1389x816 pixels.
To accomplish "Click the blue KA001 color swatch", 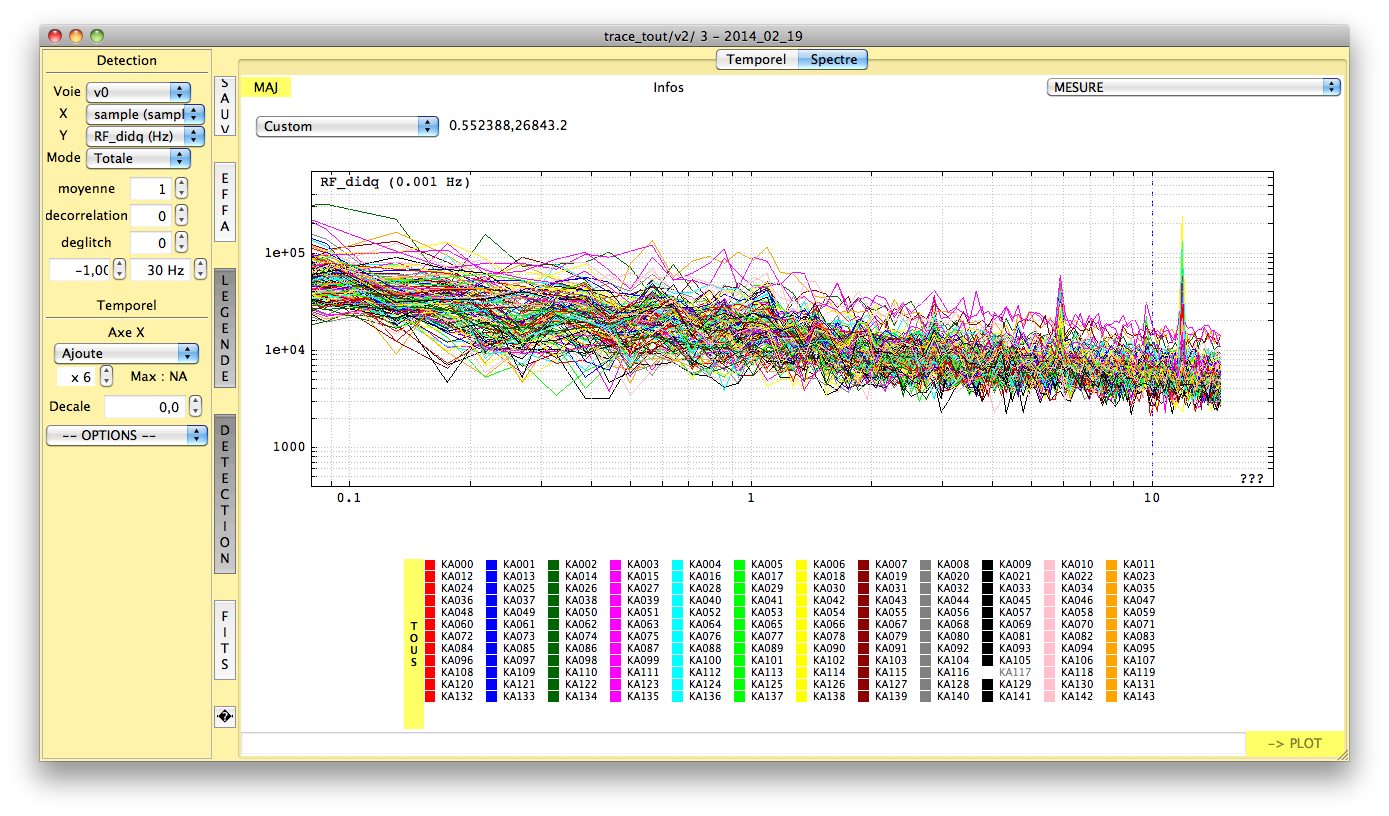I will click(491, 565).
